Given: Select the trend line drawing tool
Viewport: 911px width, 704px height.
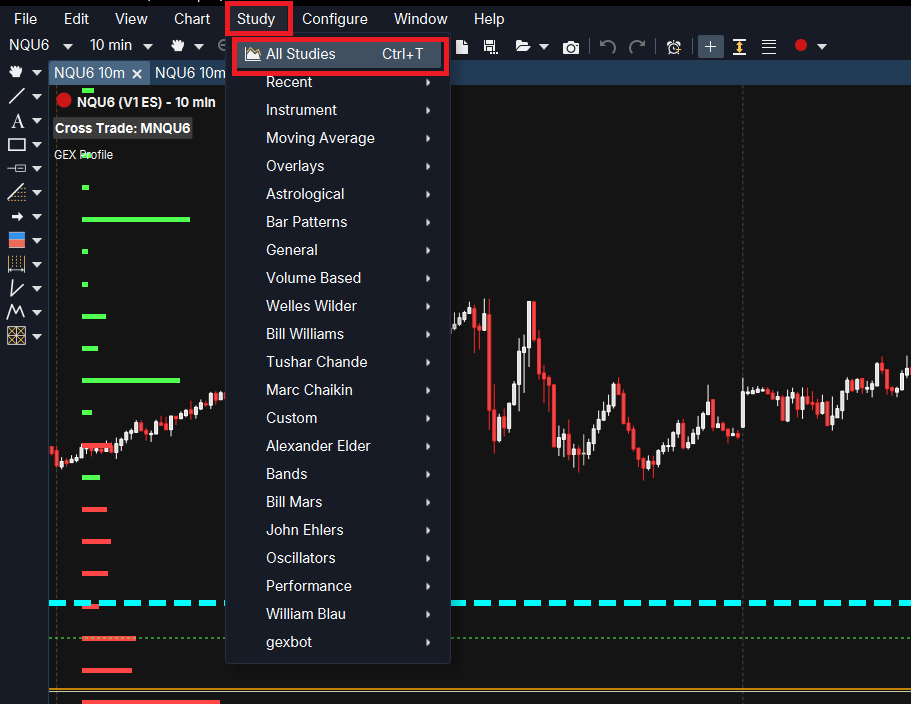Looking at the screenshot, I should pos(17,96).
